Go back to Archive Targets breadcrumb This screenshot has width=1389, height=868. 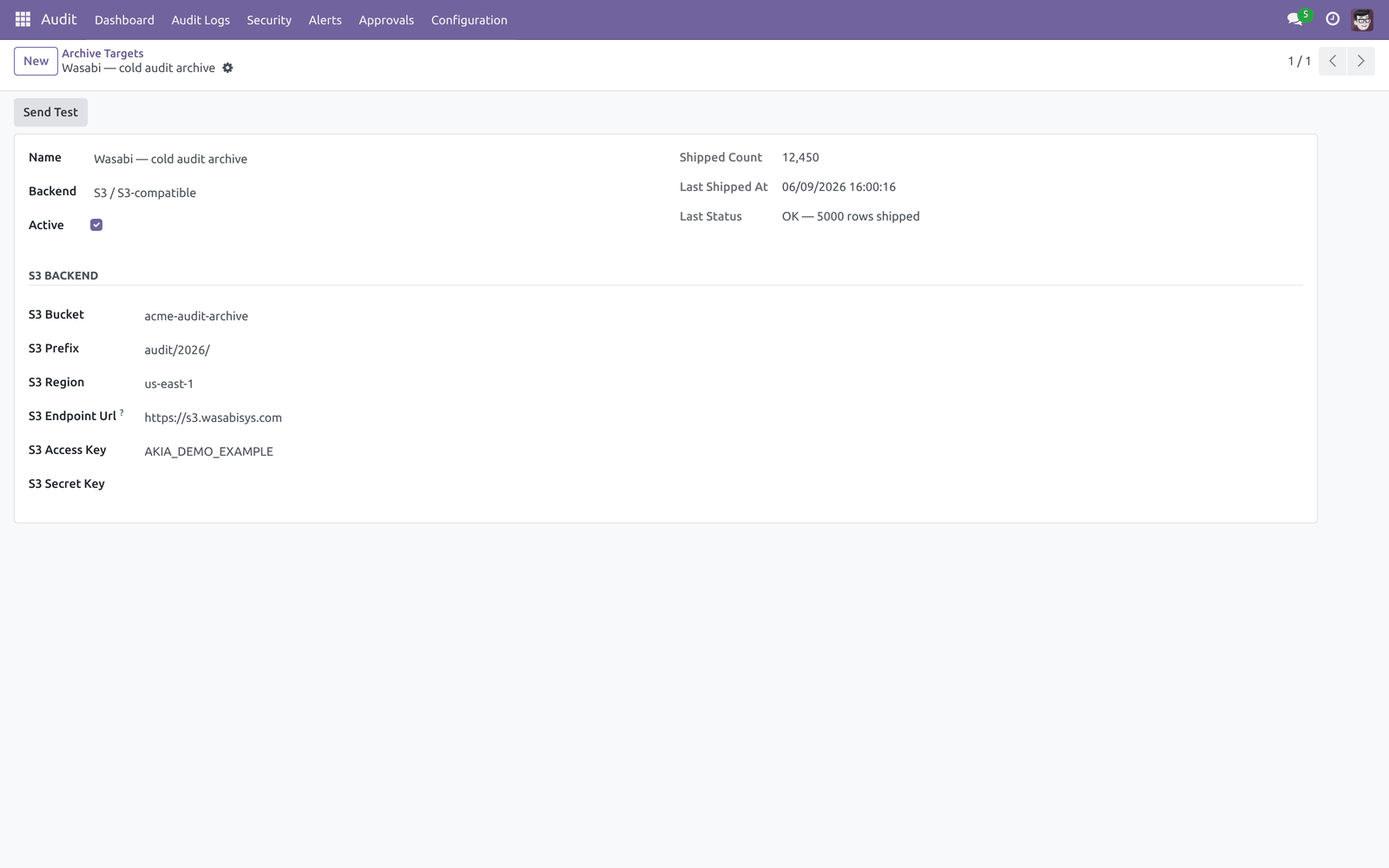click(x=102, y=53)
